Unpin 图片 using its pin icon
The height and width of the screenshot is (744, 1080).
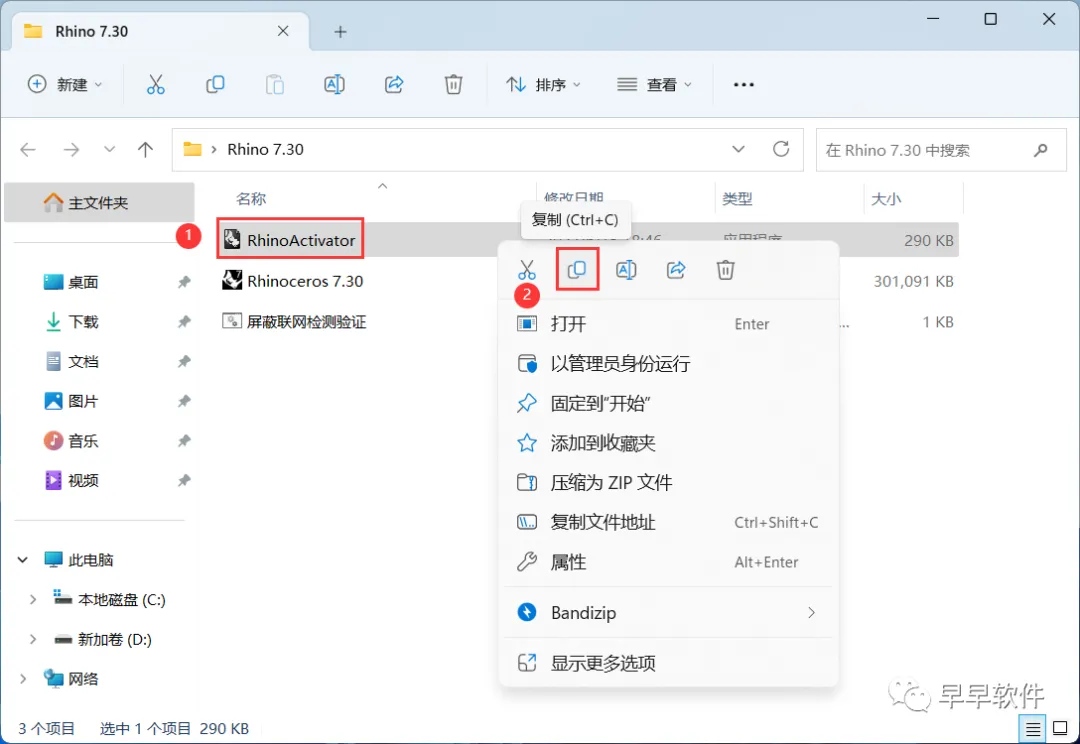(184, 401)
